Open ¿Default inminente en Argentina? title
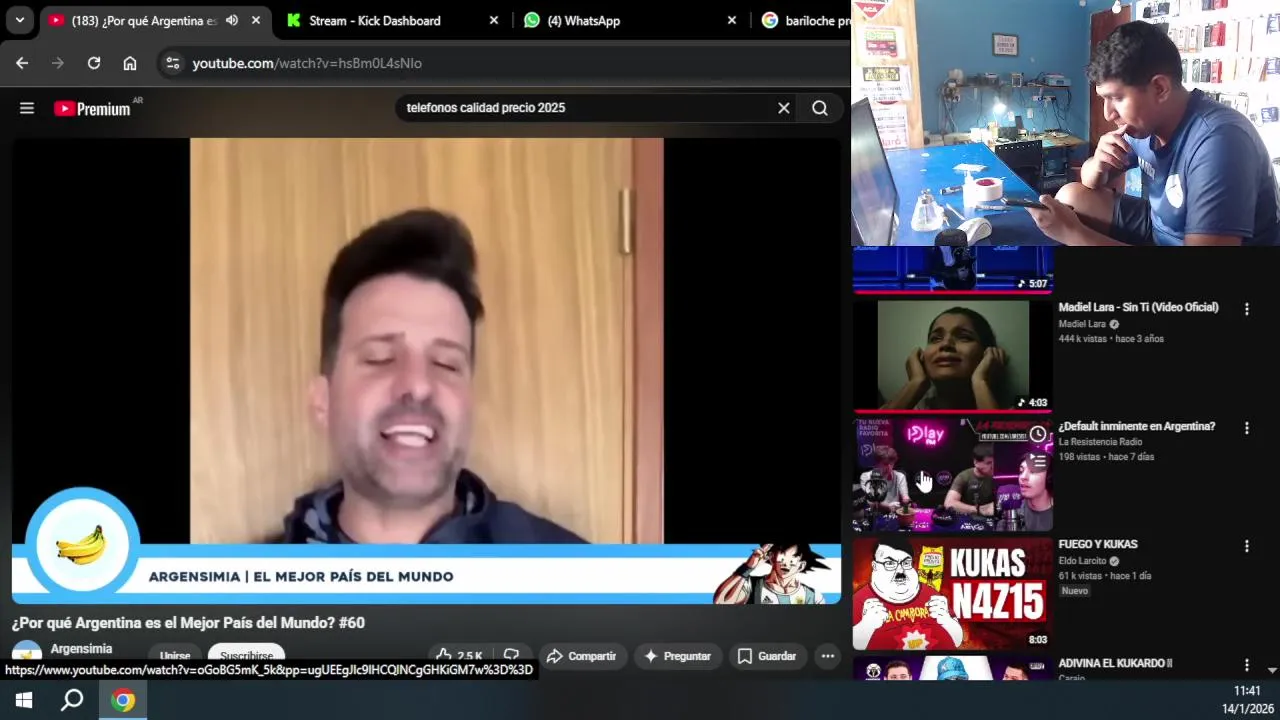The image size is (1280, 720). click(1137, 426)
